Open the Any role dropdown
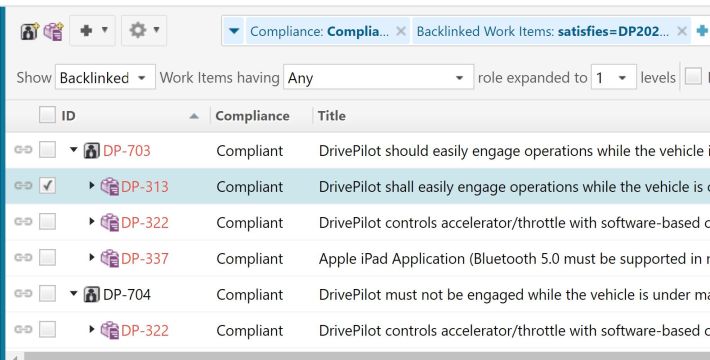Viewport: 710px width, 360px height. 379,77
